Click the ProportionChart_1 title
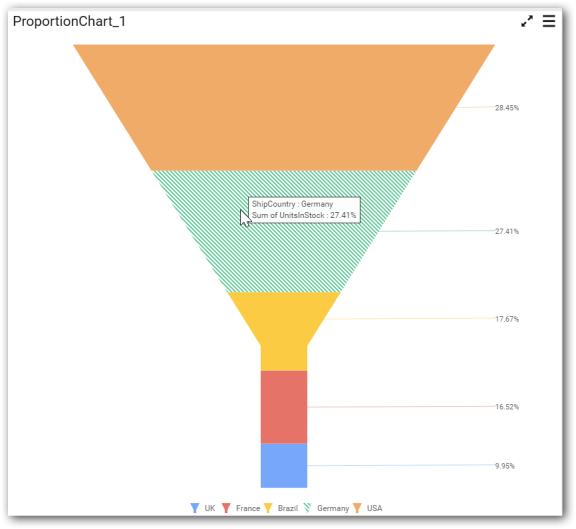The image size is (576, 529). 69,21
